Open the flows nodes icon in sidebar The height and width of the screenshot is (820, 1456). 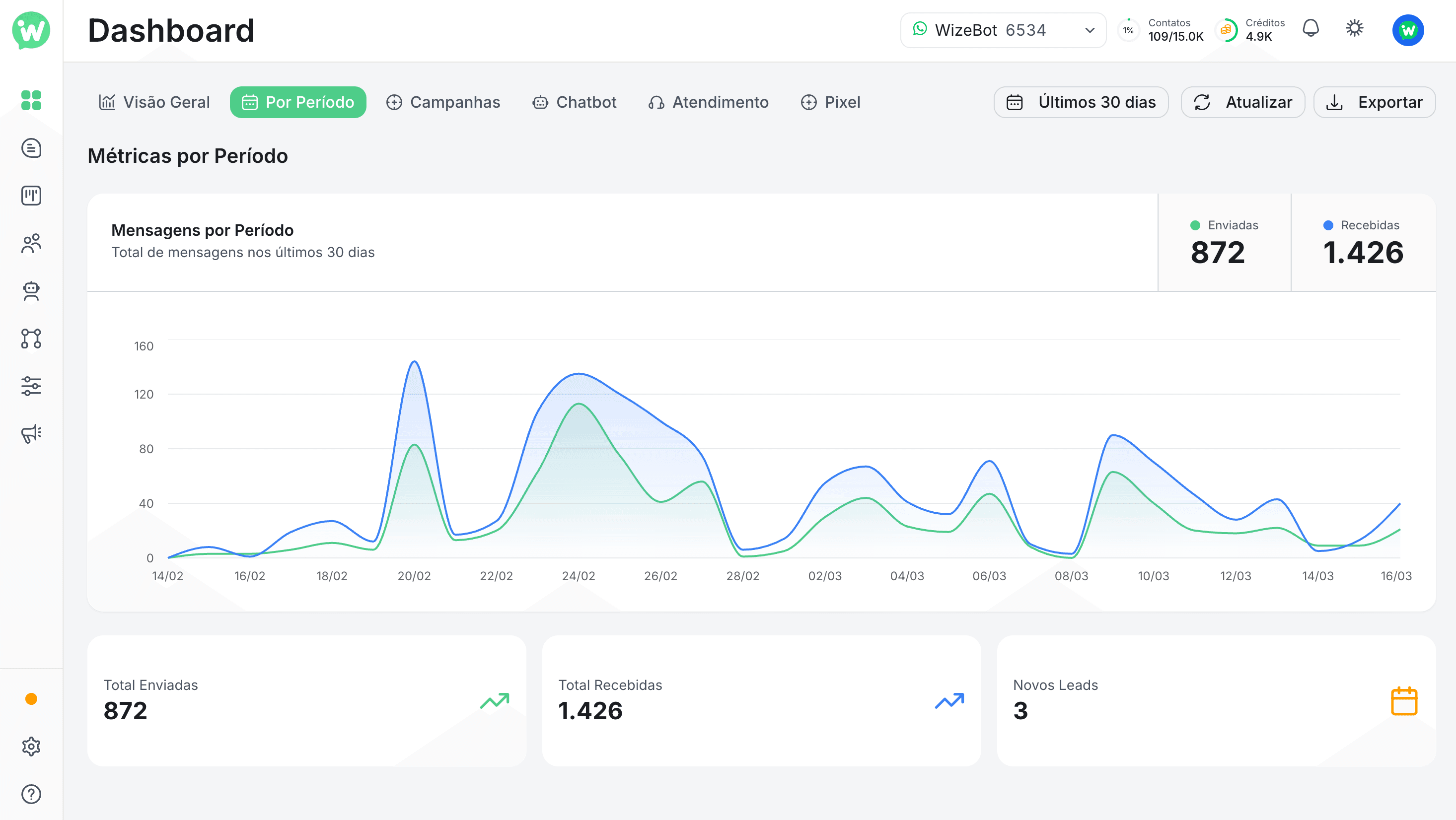tap(32, 338)
